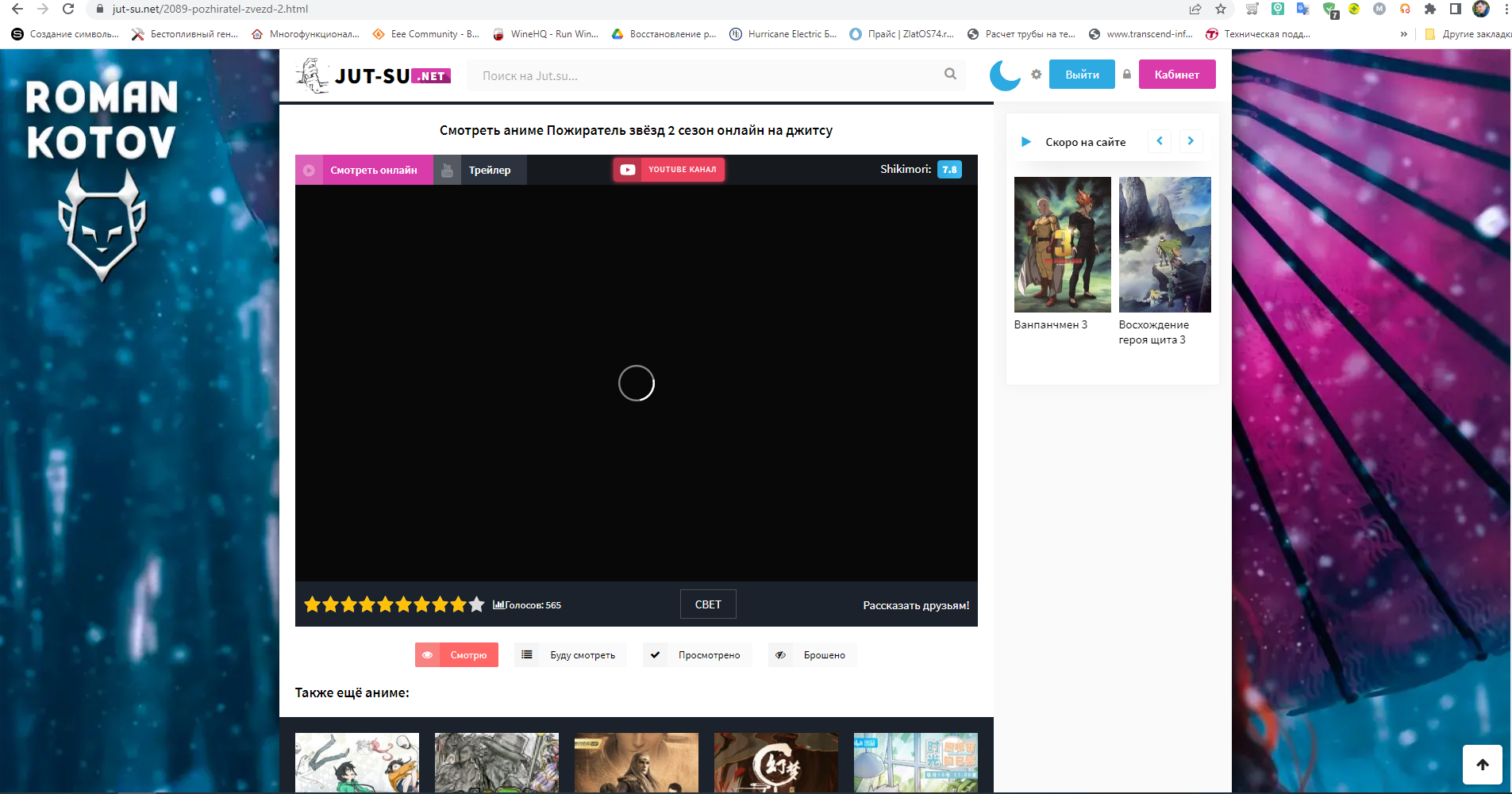Open site settings gear icon
The width and height of the screenshot is (1512, 794).
coord(1036,75)
